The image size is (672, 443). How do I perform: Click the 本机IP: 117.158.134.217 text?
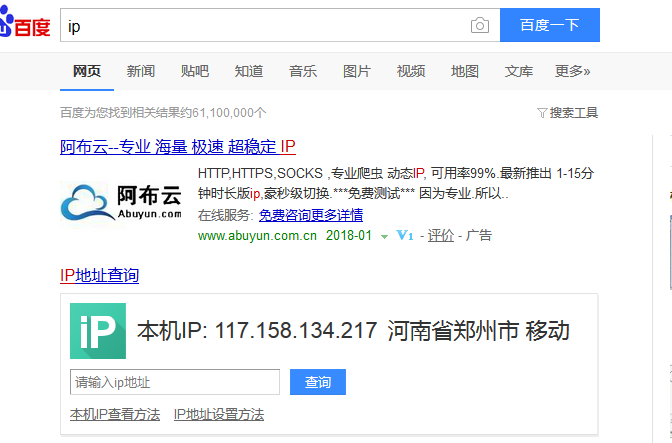point(257,331)
